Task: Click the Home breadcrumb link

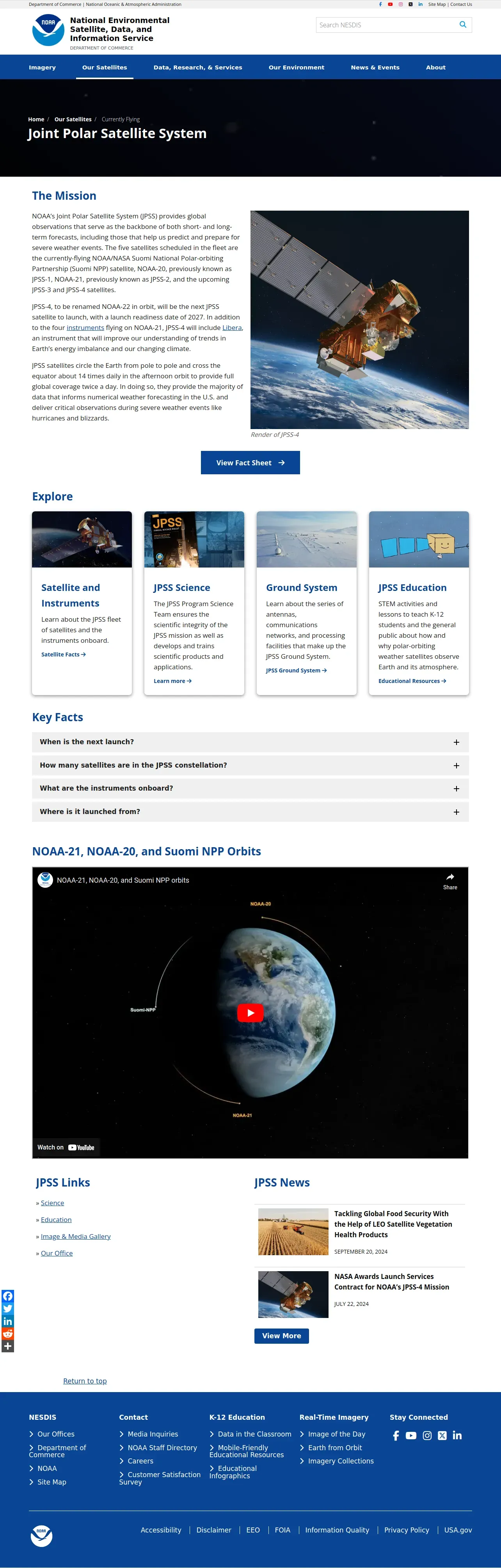Action: click(x=36, y=119)
